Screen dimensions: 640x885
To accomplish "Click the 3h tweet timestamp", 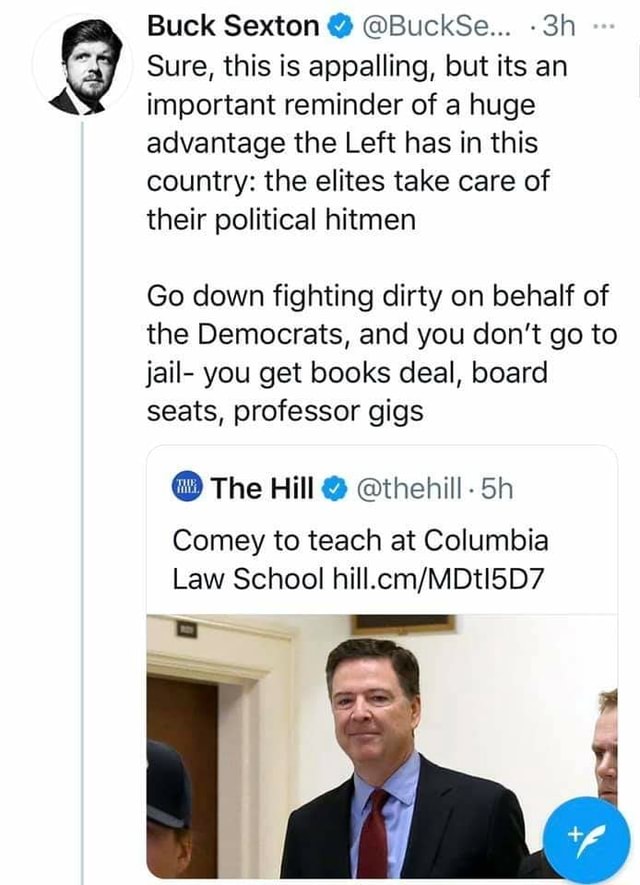I will click(x=559, y=27).
